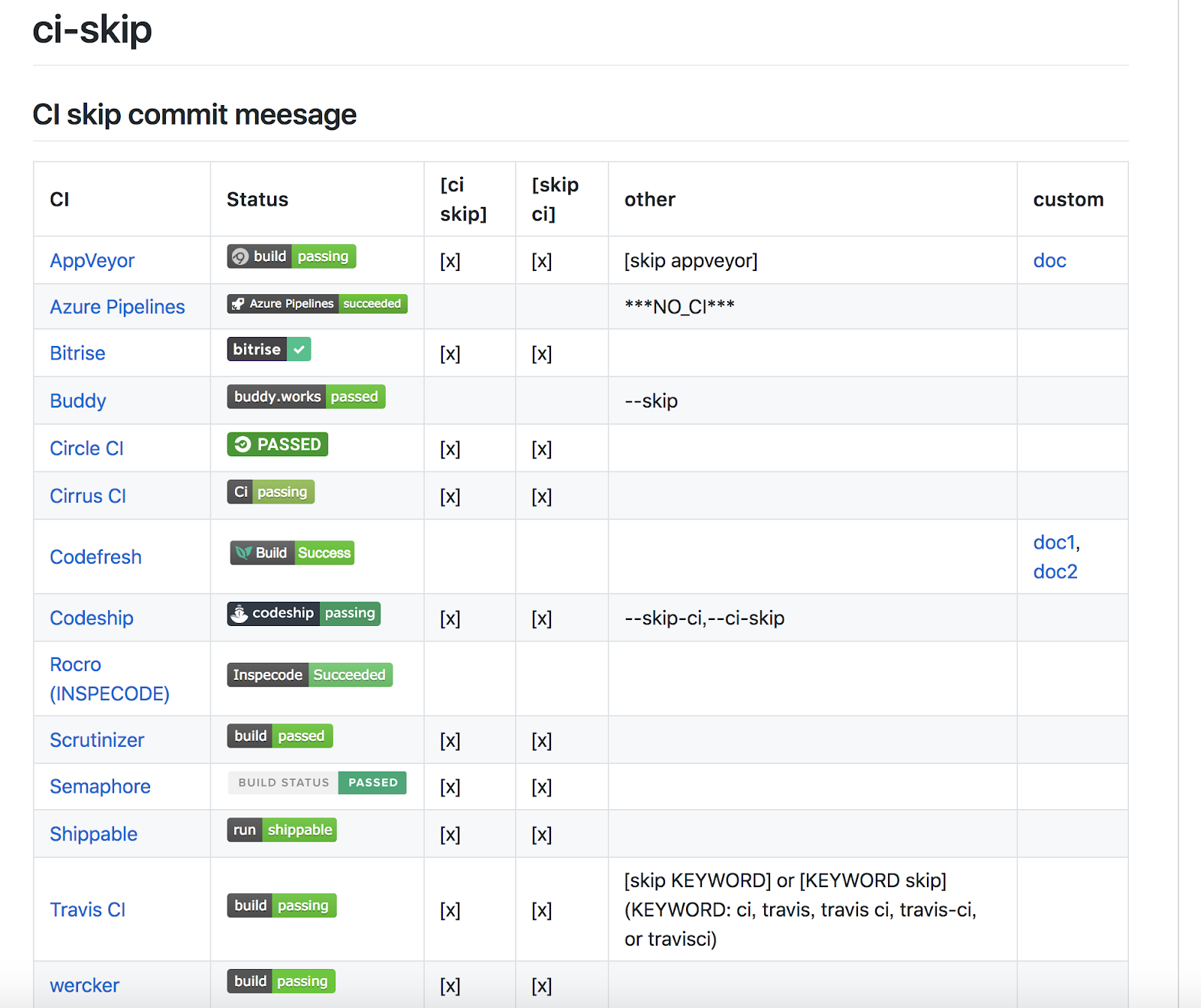This screenshot has width=1201, height=1008.
Task: Click the Cirrus CI passing badge
Action: tap(270, 492)
